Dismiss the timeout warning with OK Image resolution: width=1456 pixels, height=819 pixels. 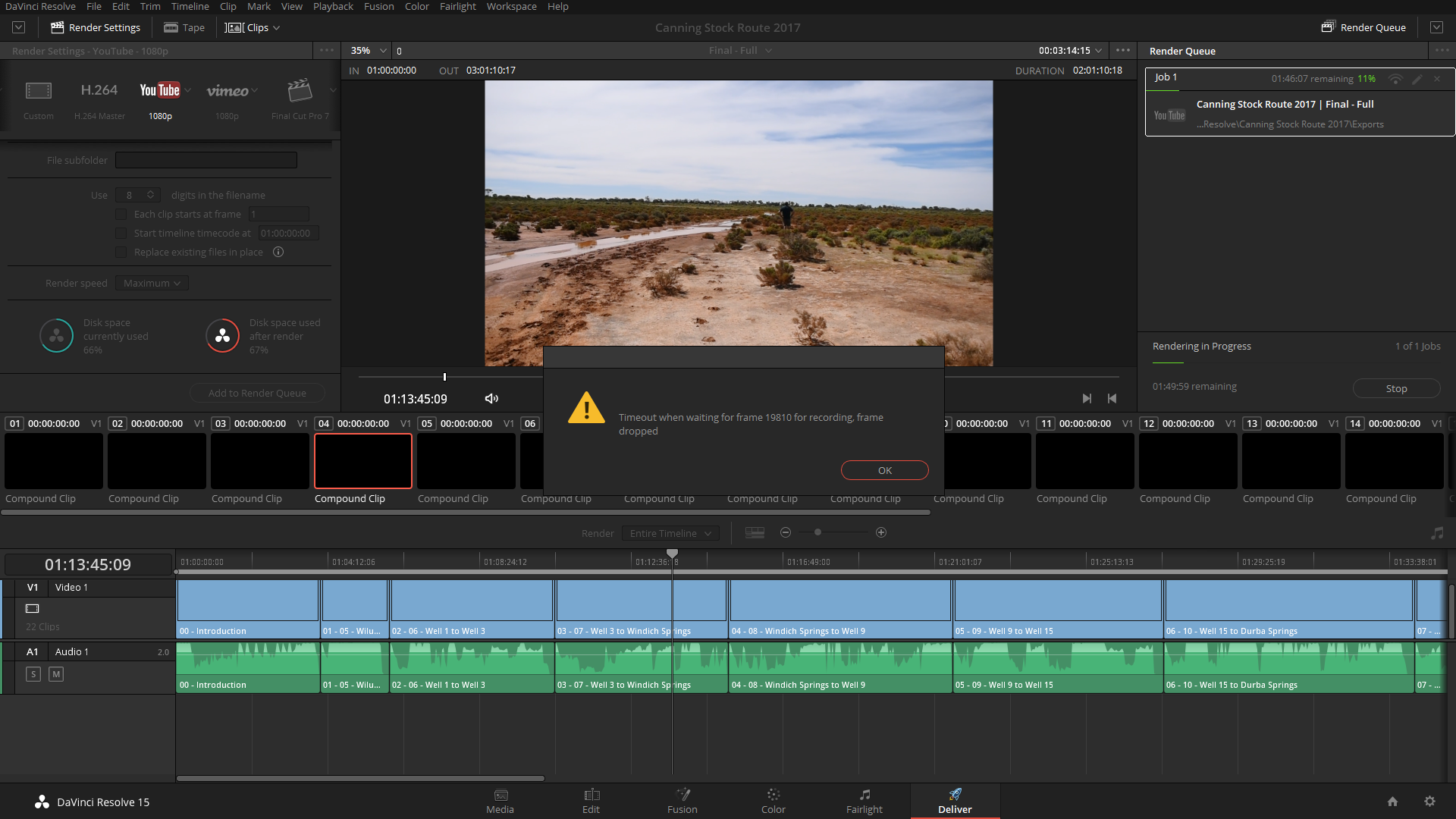(x=885, y=471)
